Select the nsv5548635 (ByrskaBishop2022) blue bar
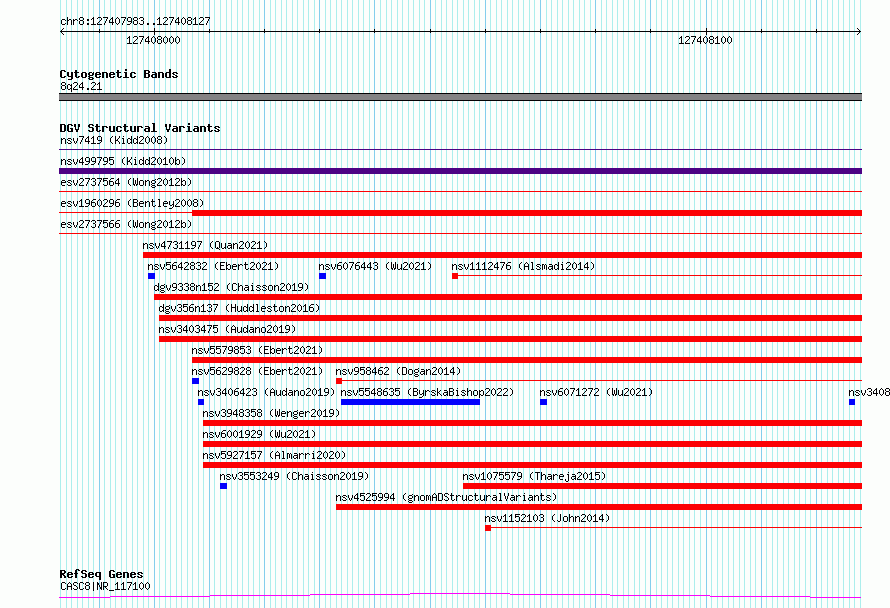 410,402
